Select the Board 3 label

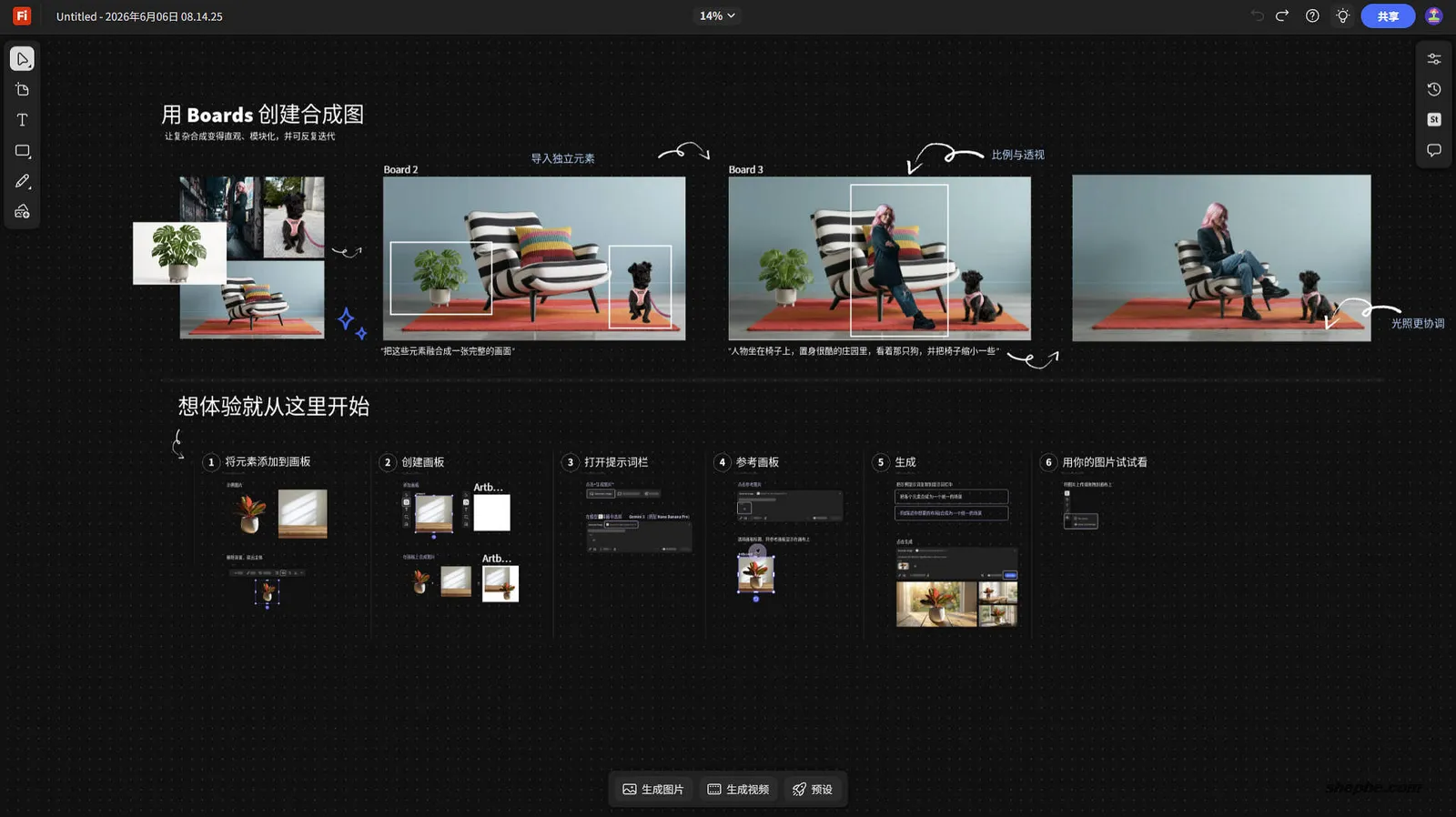(745, 169)
